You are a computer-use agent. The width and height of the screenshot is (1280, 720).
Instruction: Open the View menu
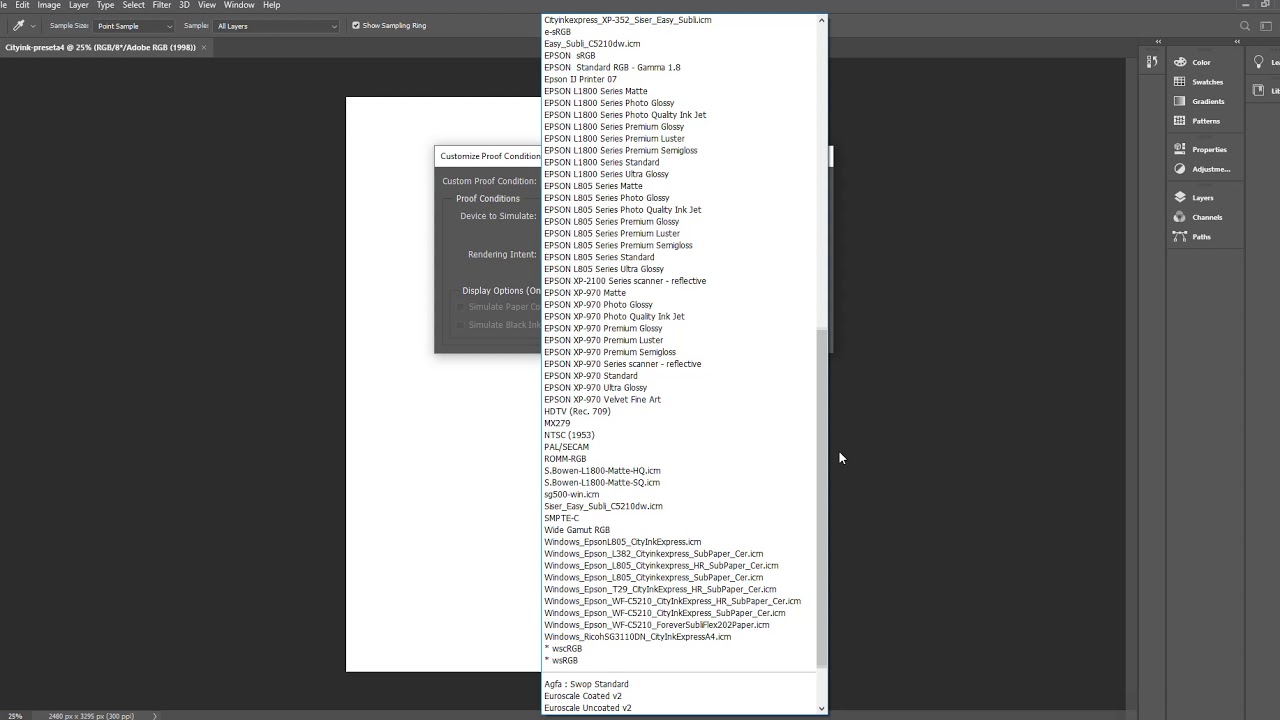207,5
